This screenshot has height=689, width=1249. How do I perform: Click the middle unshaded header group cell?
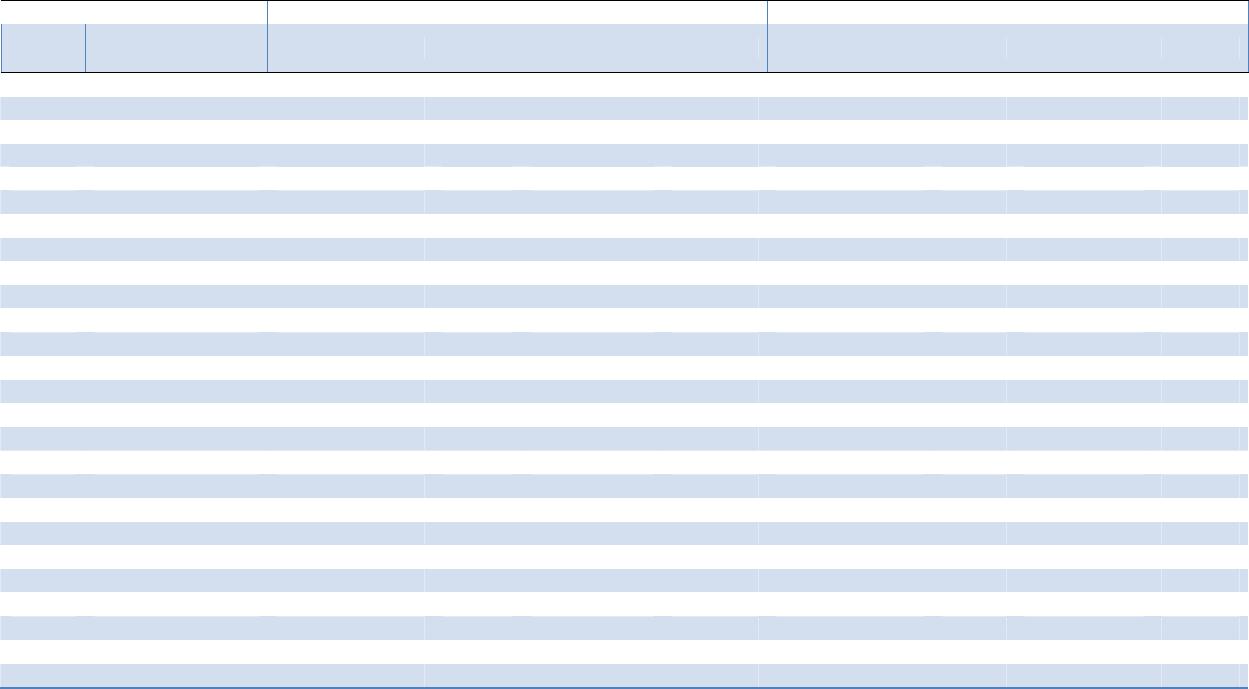[517, 12]
